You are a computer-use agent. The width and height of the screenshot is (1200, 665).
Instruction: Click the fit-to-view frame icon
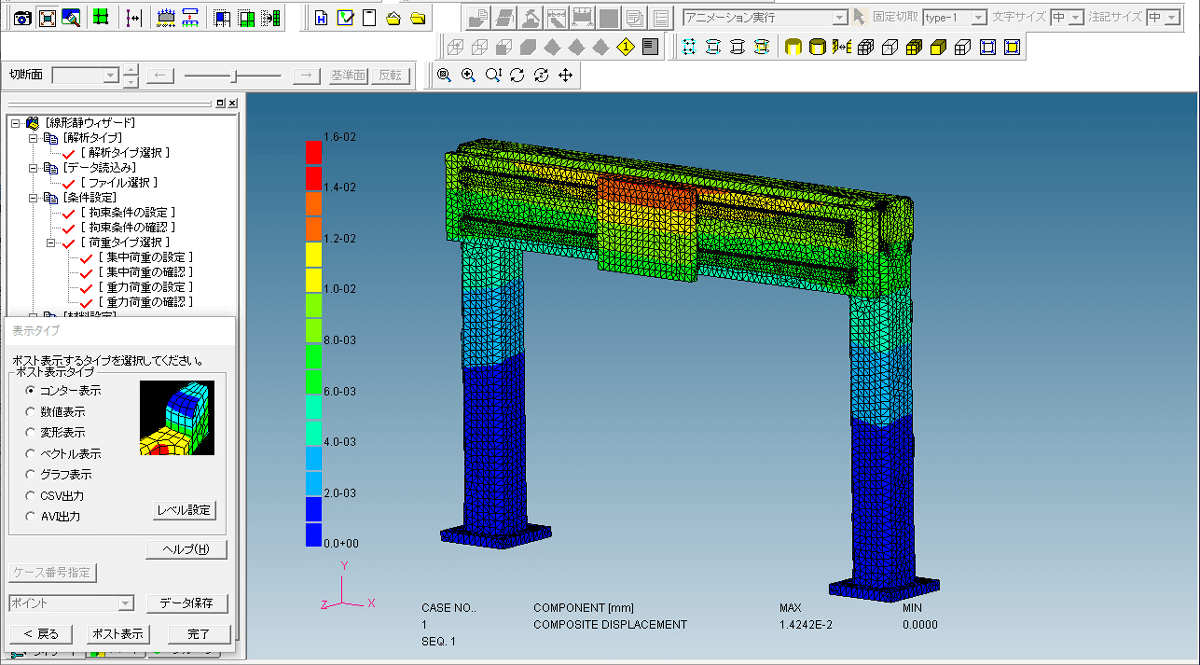pyautogui.click(x=47, y=17)
